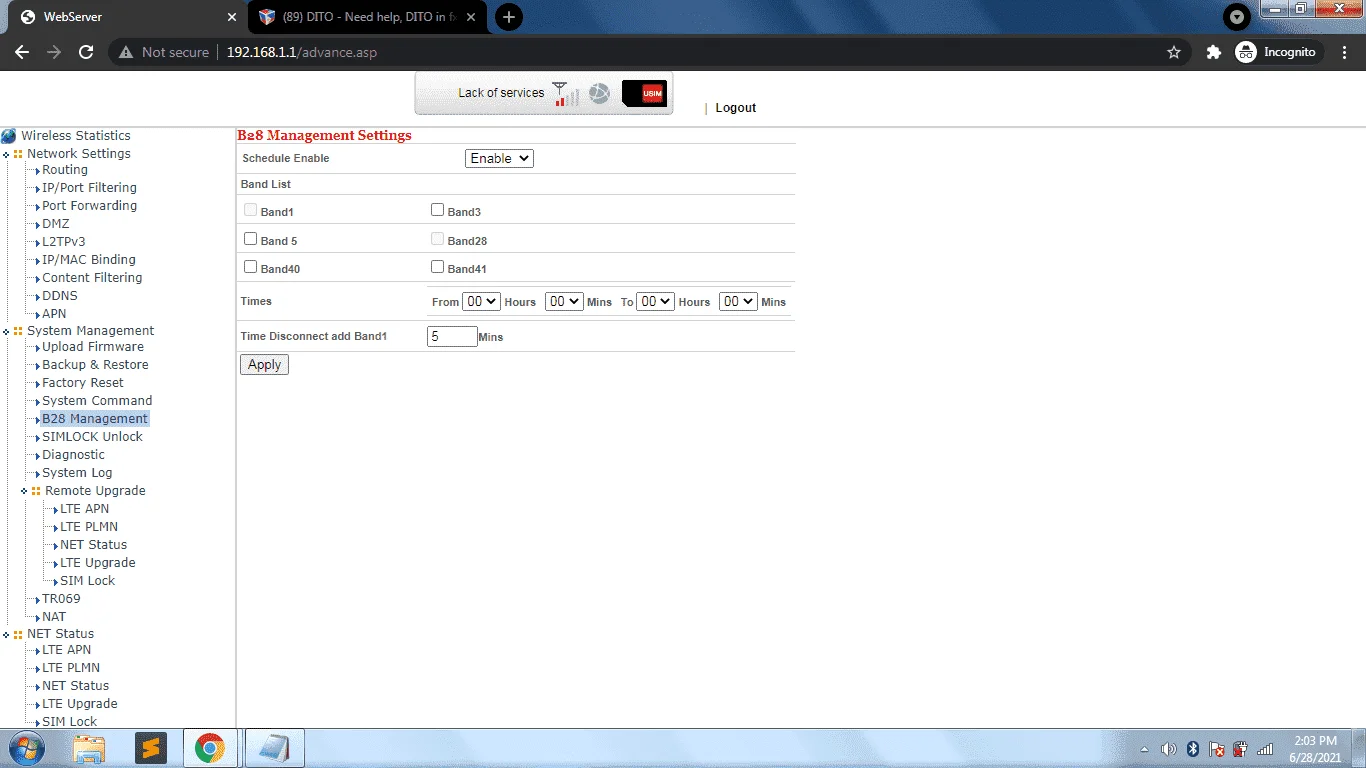Viewport: 1366px width, 768px height.
Task: Click the Incognito profile badge
Action: point(1280,52)
